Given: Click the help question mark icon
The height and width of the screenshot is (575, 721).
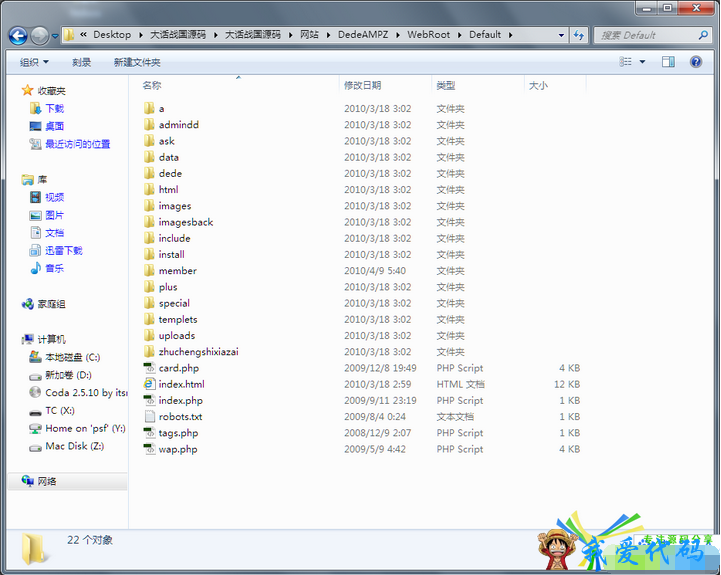Looking at the screenshot, I should tap(696, 62).
